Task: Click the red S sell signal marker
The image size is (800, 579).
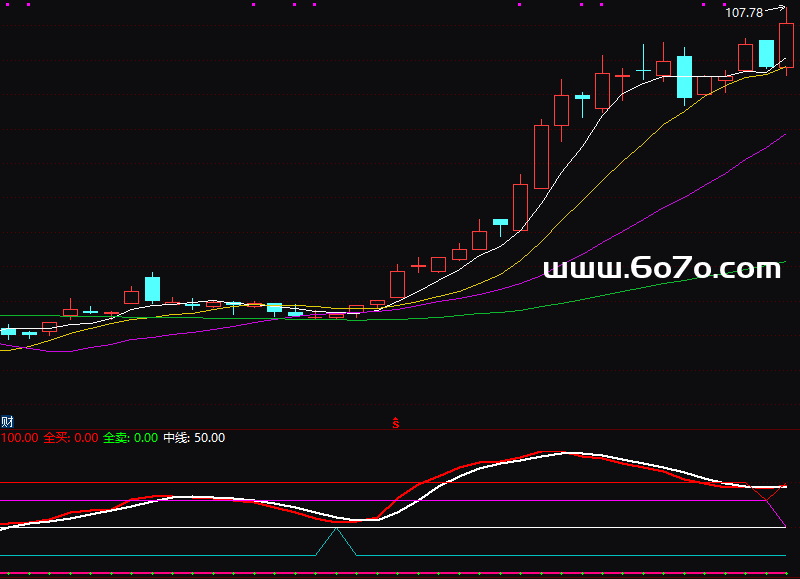Action: tap(395, 423)
